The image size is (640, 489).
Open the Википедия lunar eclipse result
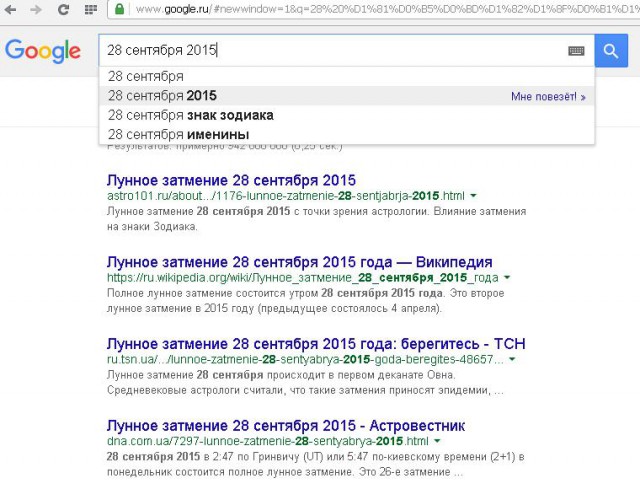click(300, 262)
